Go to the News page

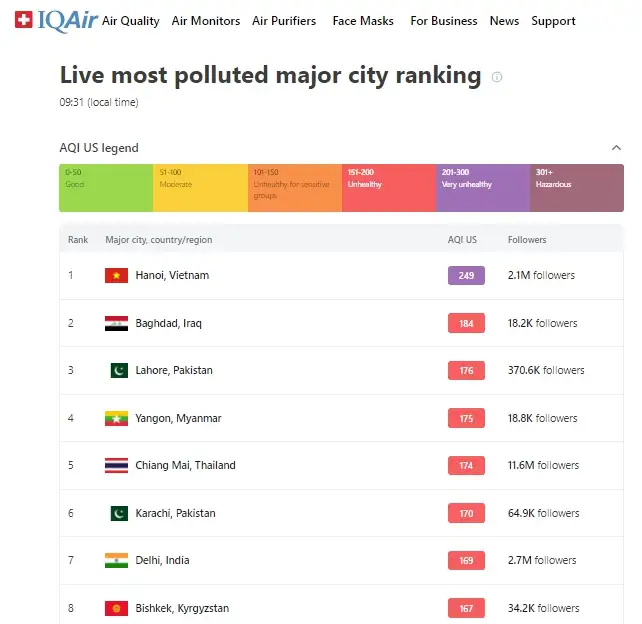[x=504, y=21]
